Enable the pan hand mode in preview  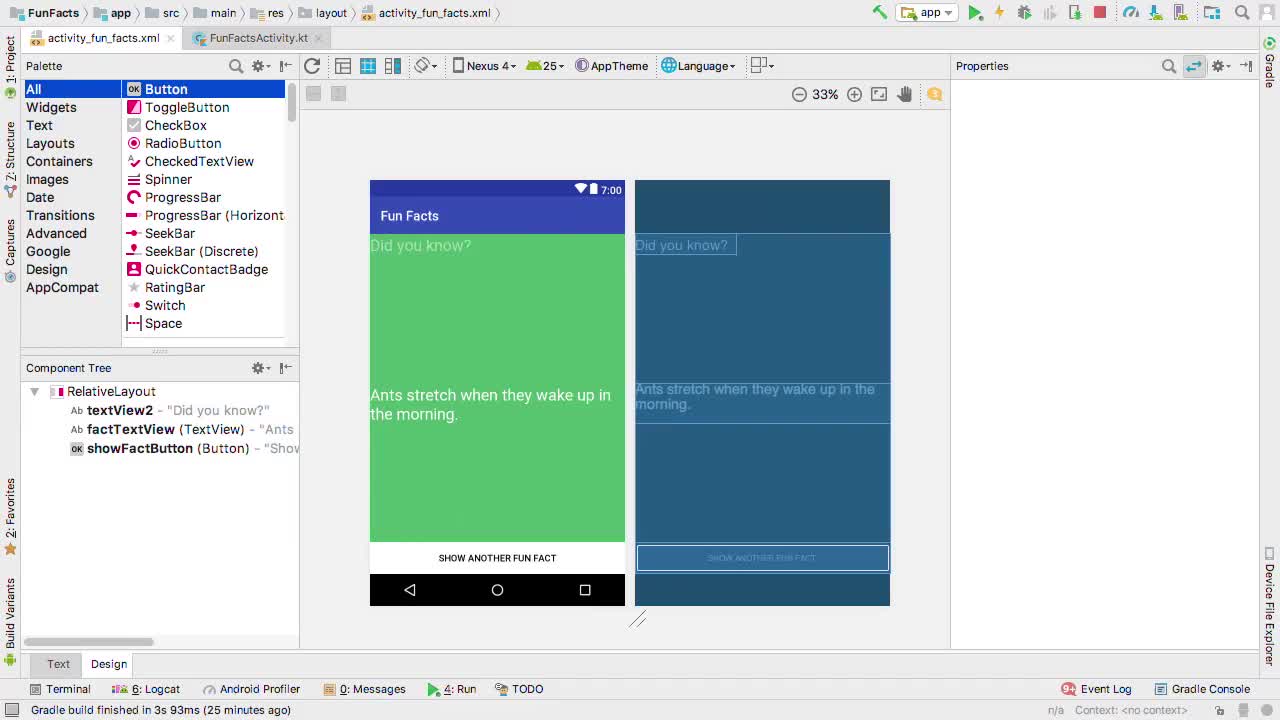coord(904,94)
